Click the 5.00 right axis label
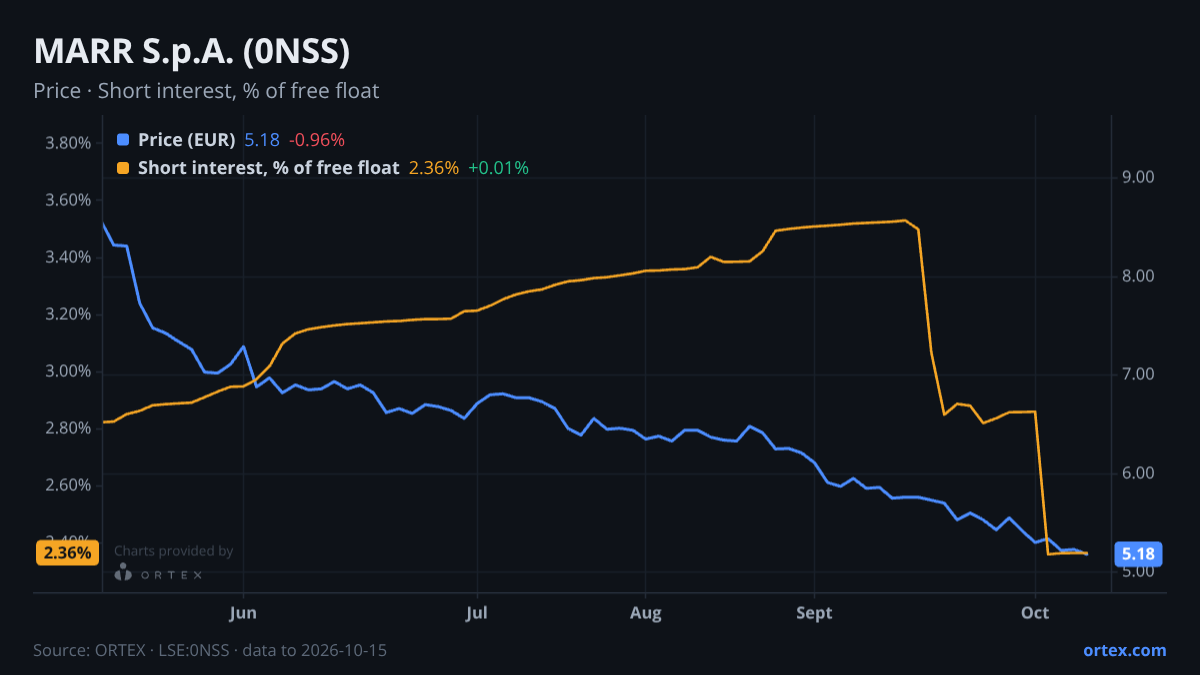The height and width of the screenshot is (675, 1200). [1138, 572]
